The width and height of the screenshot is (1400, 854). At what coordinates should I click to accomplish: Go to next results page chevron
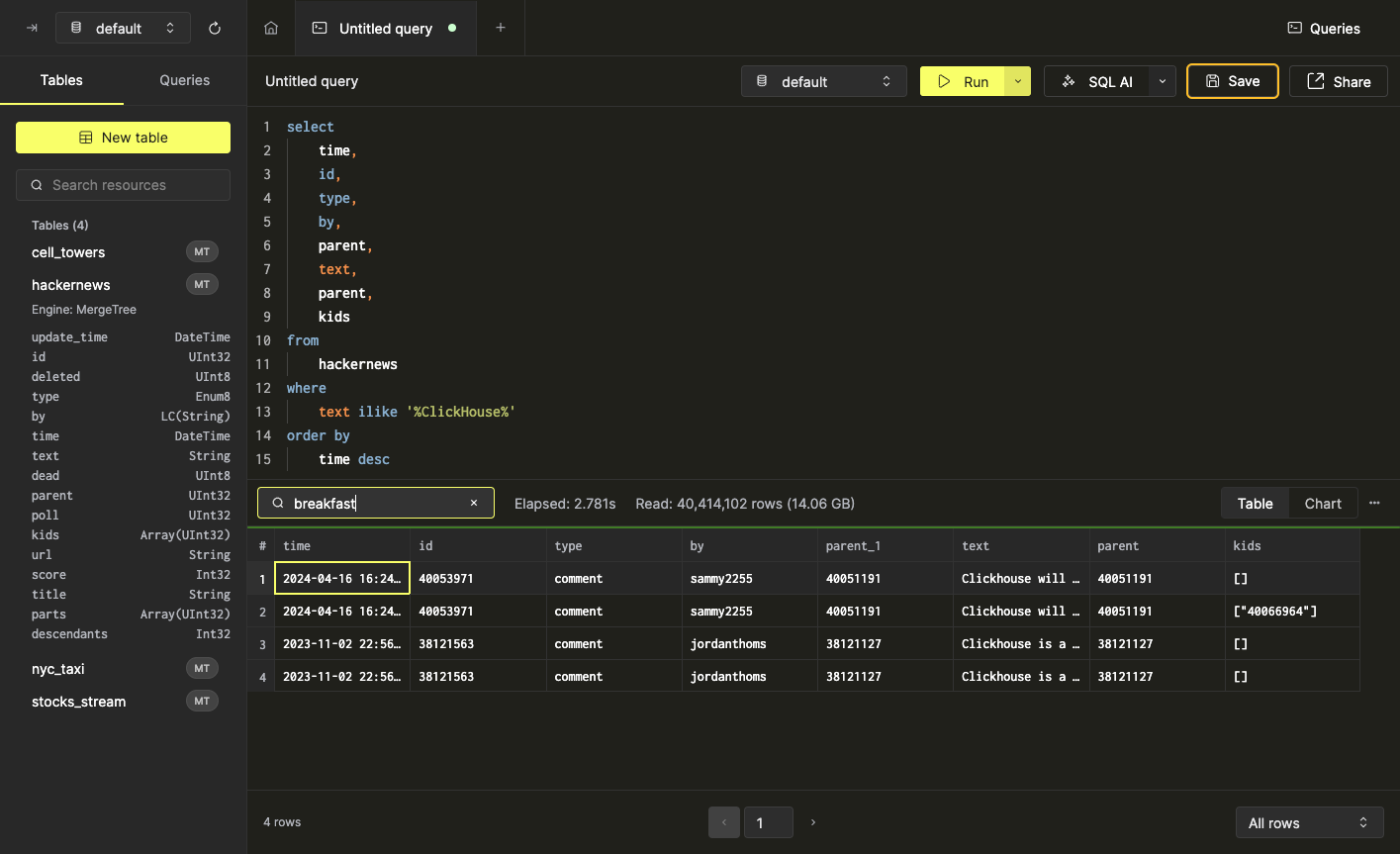pos(812,822)
